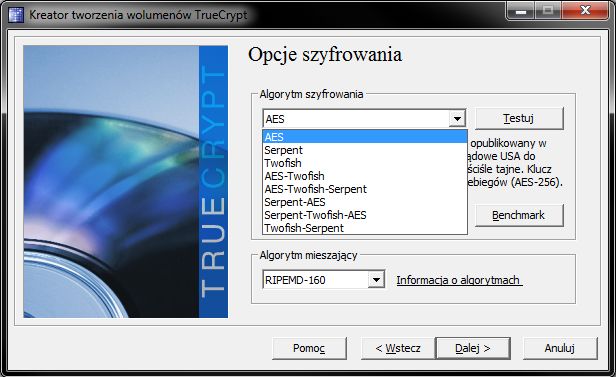616x377 pixels.
Task: Click the TrueCrypt disc banner image
Action: pyautogui.click(x=126, y=181)
